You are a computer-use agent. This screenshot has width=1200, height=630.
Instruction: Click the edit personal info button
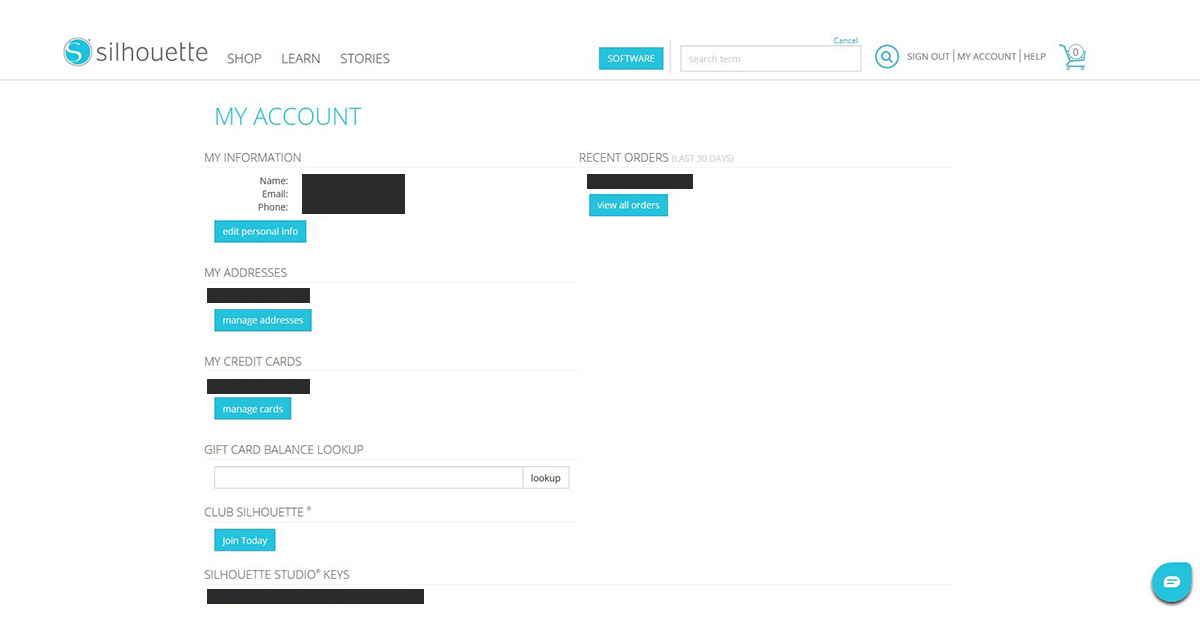[x=260, y=231]
